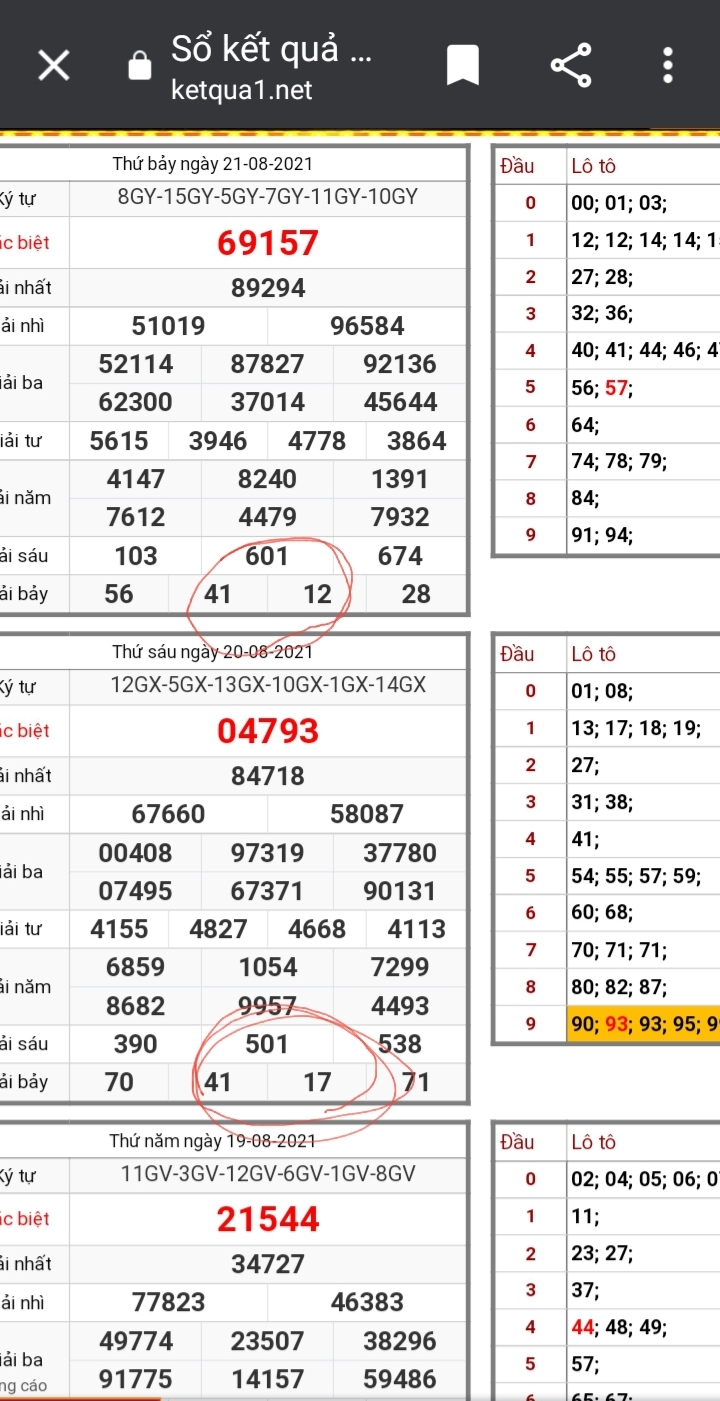The width and height of the screenshot is (720, 1401).
Task: Tap sixth prize number 501
Action: point(267,1044)
